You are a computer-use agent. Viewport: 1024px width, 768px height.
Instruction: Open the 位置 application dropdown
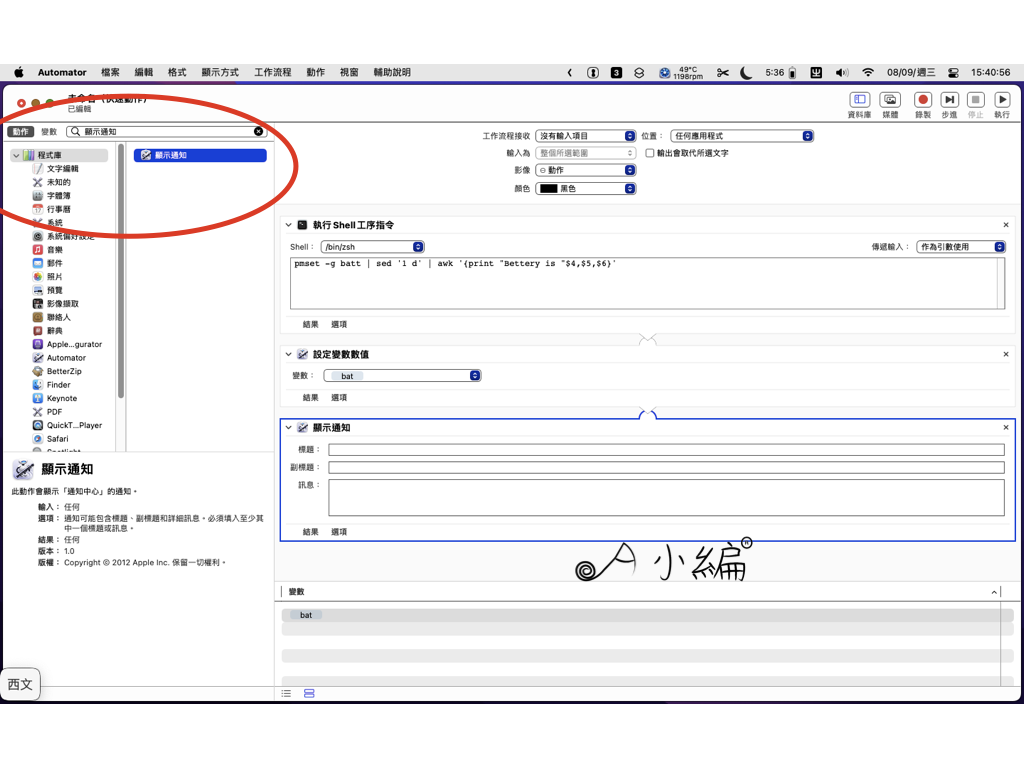pos(742,136)
